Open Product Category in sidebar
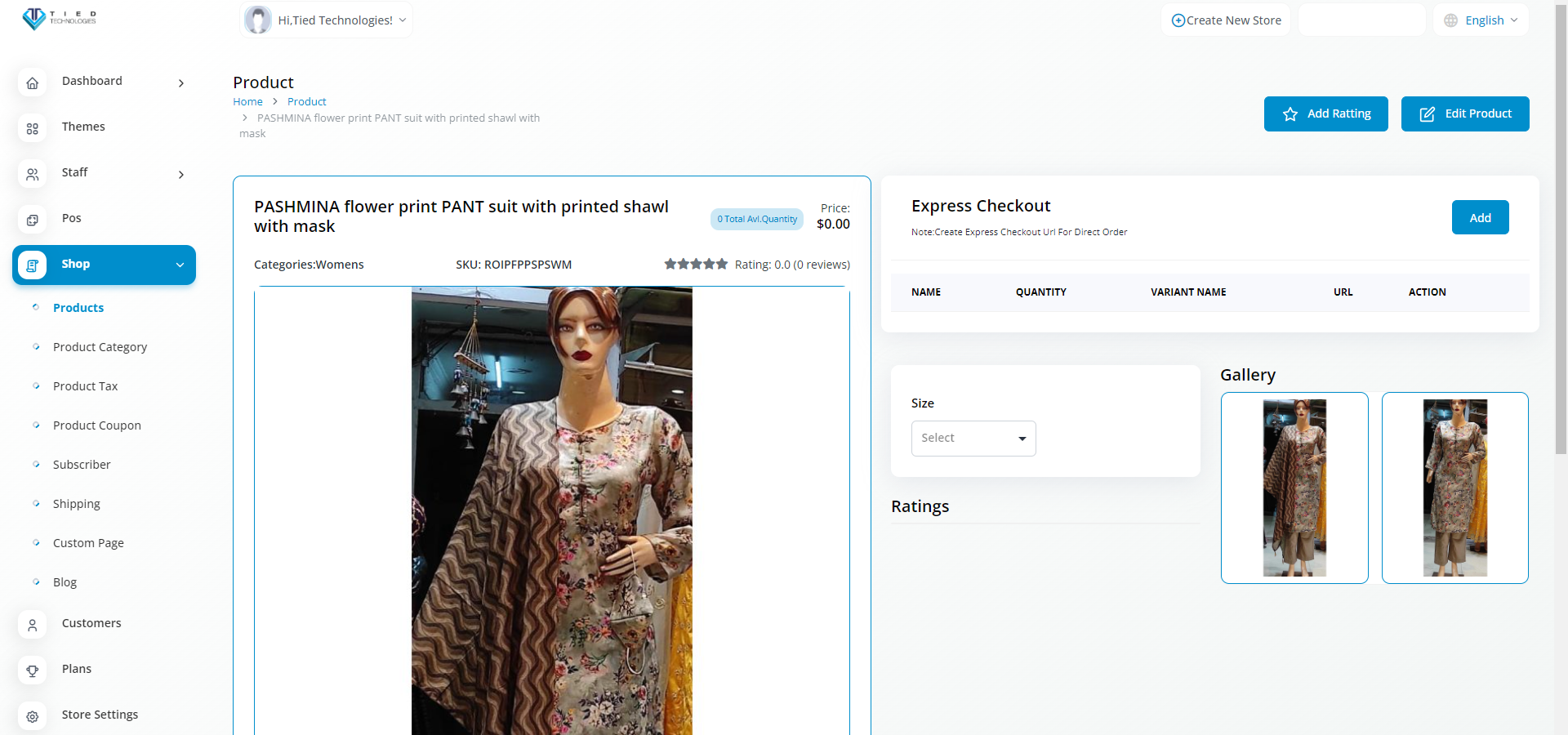 click(x=100, y=347)
